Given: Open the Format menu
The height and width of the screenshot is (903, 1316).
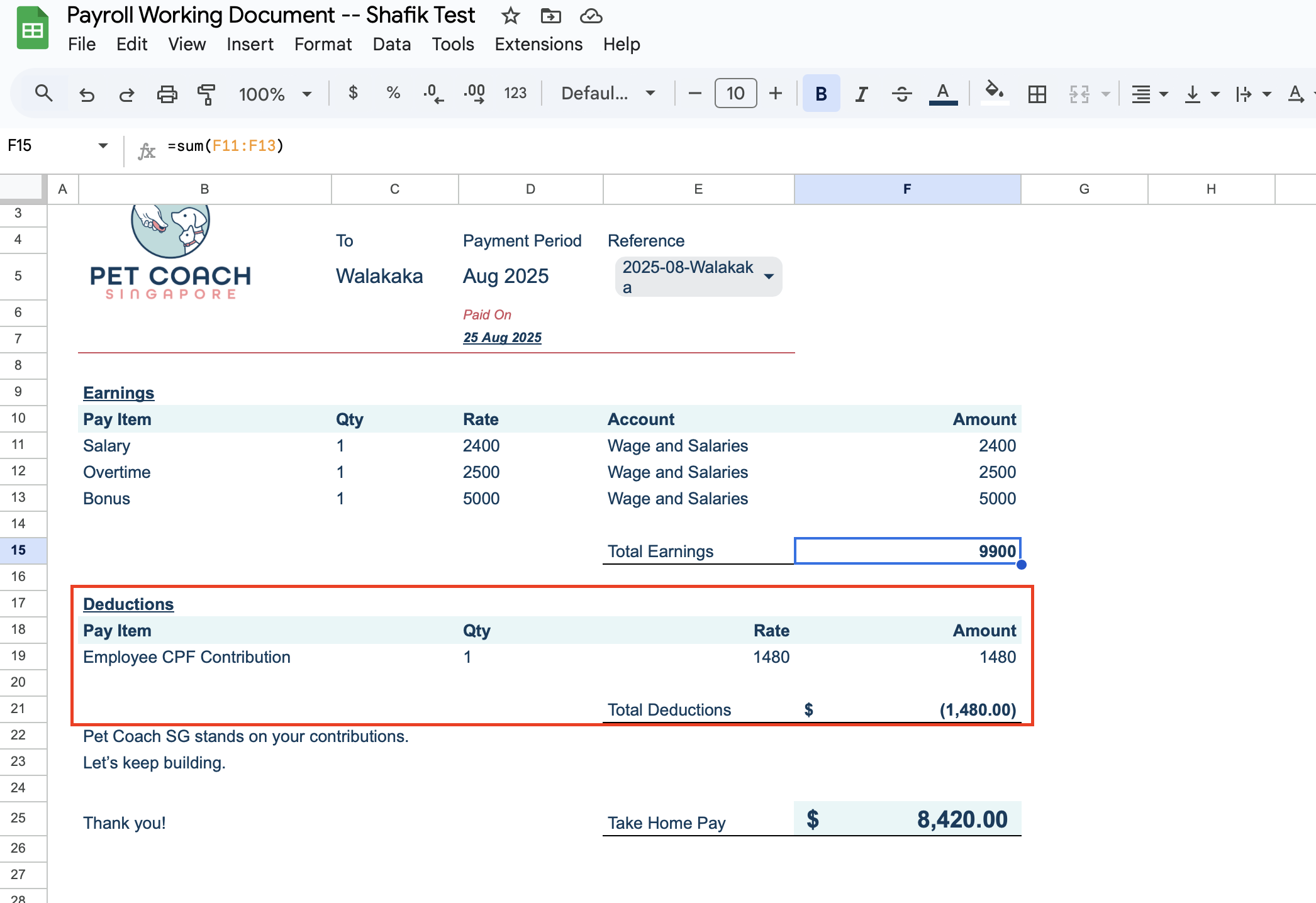Looking at the screenshot, I should pyautogui.click(x=323, y=44).
